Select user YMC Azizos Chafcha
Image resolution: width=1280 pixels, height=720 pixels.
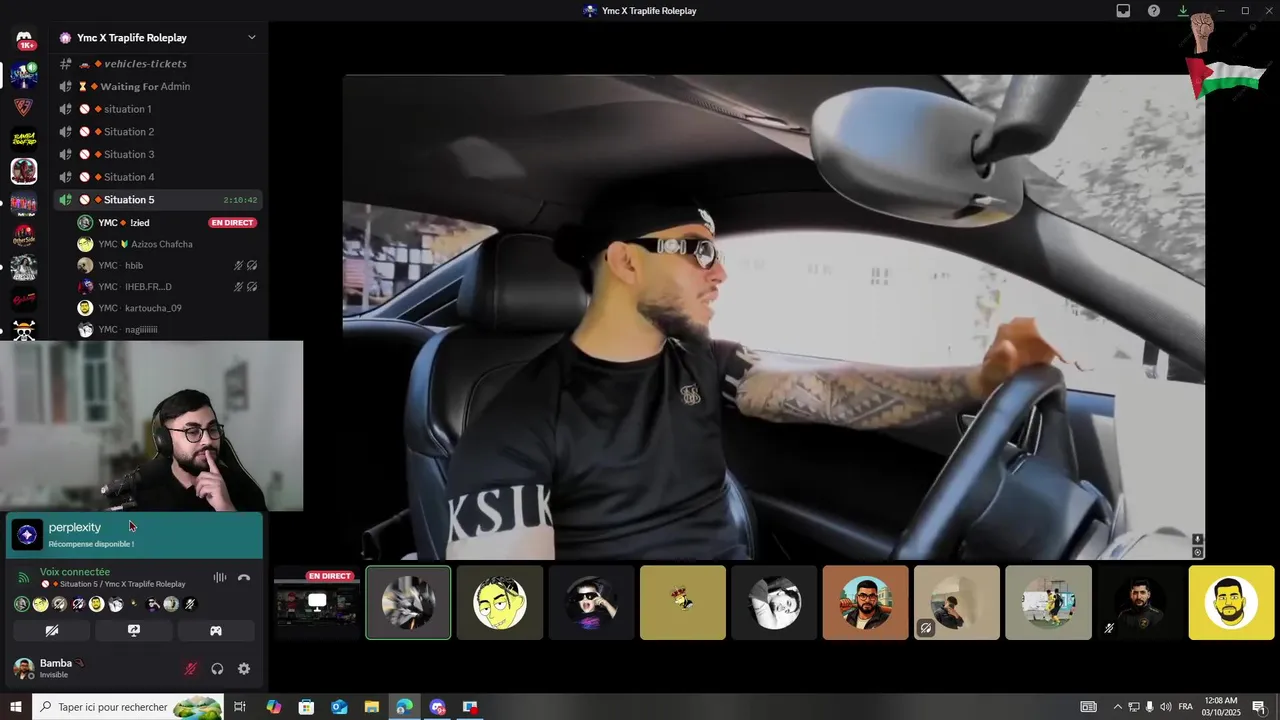click(167, 244)
